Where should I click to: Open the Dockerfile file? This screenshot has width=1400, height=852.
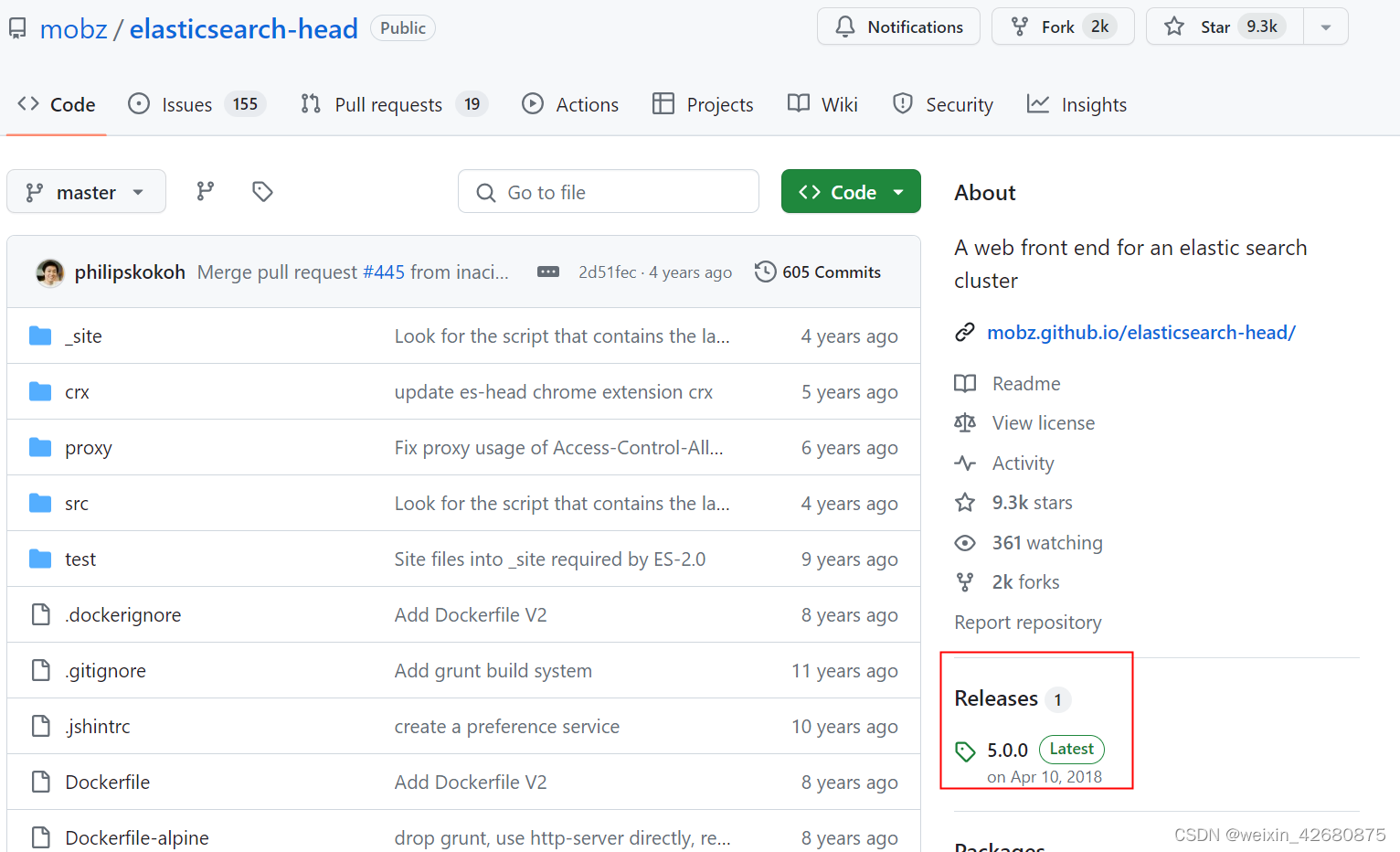pos(108,783)
